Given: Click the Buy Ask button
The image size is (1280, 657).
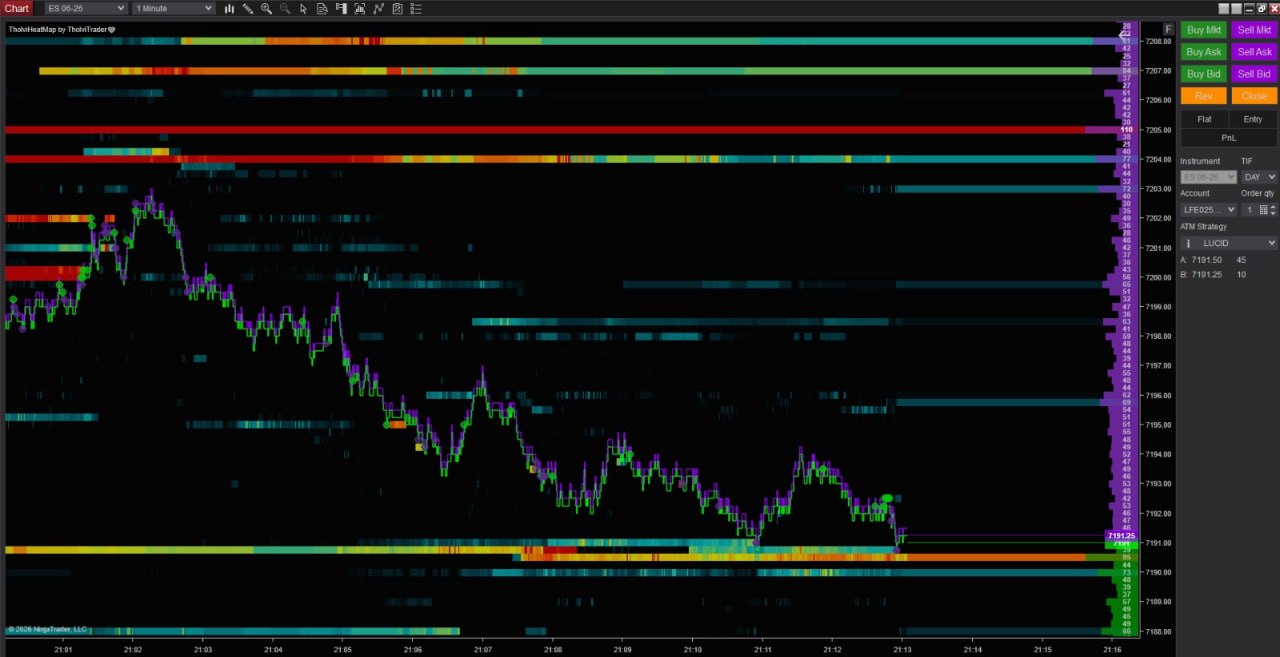Looking at the screenshot, I should tap(1204, 52).
